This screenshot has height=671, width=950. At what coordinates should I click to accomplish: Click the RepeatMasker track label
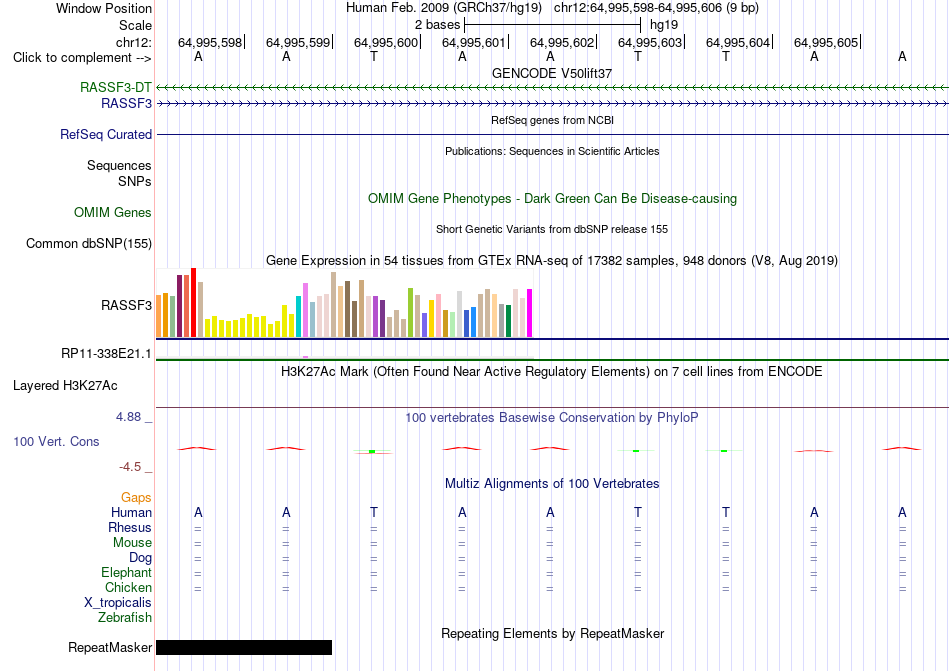click(x=110, y=647)
